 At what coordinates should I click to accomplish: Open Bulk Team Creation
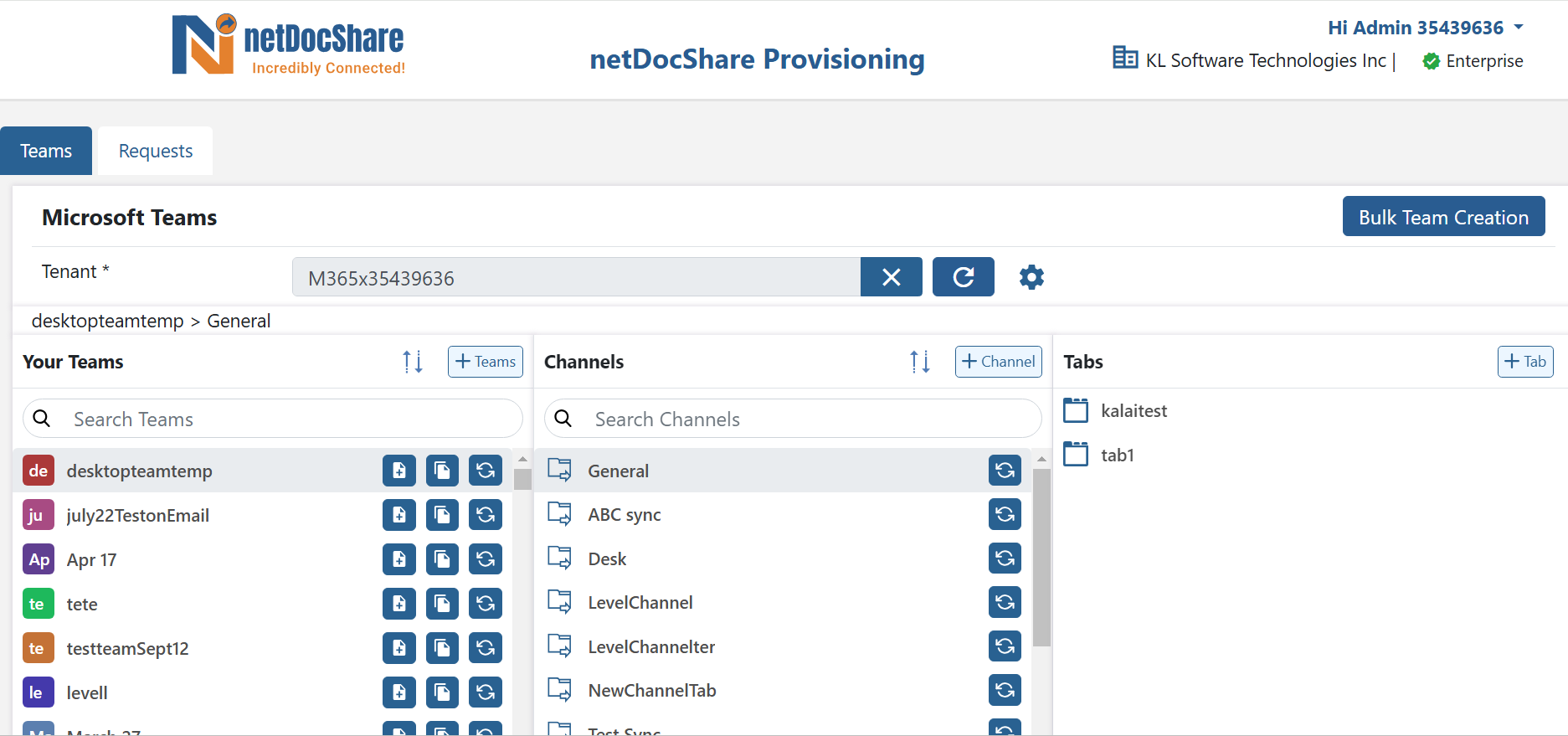pos(1444,217)
